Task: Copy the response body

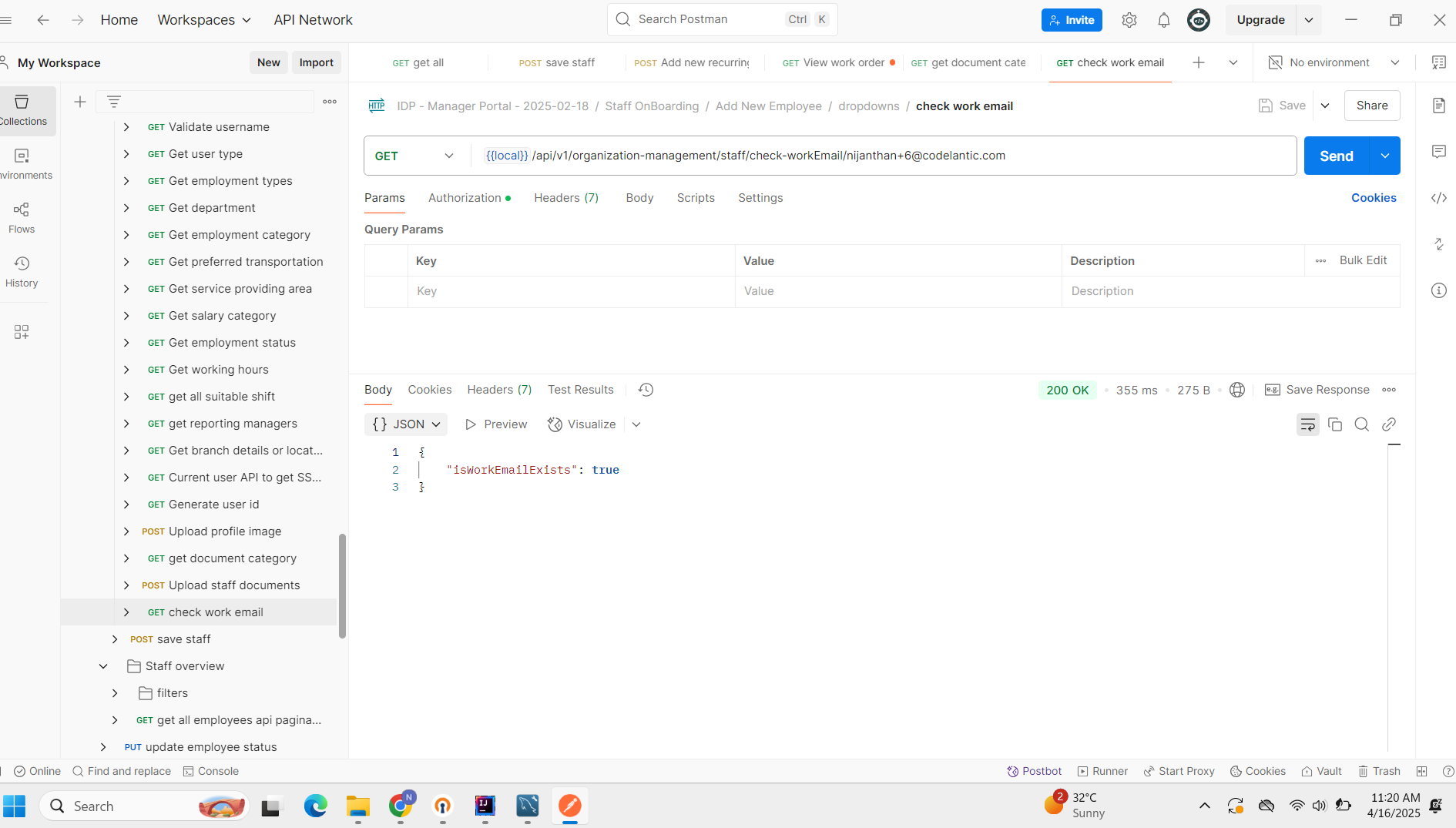Action: [x=1335, y=424]
